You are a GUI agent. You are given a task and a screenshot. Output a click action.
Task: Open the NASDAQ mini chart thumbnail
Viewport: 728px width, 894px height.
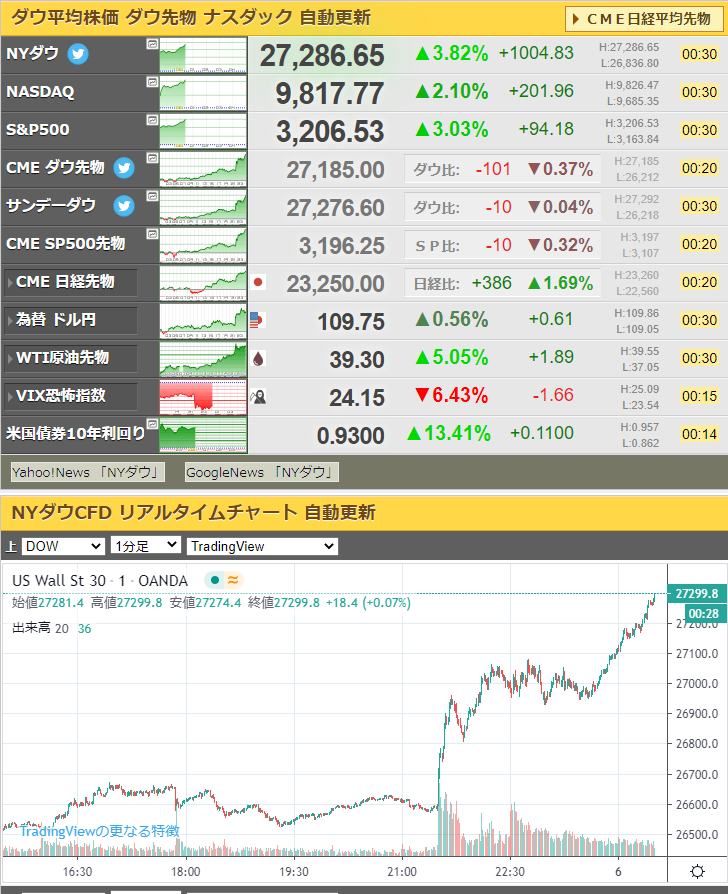[x=203, y=93]
